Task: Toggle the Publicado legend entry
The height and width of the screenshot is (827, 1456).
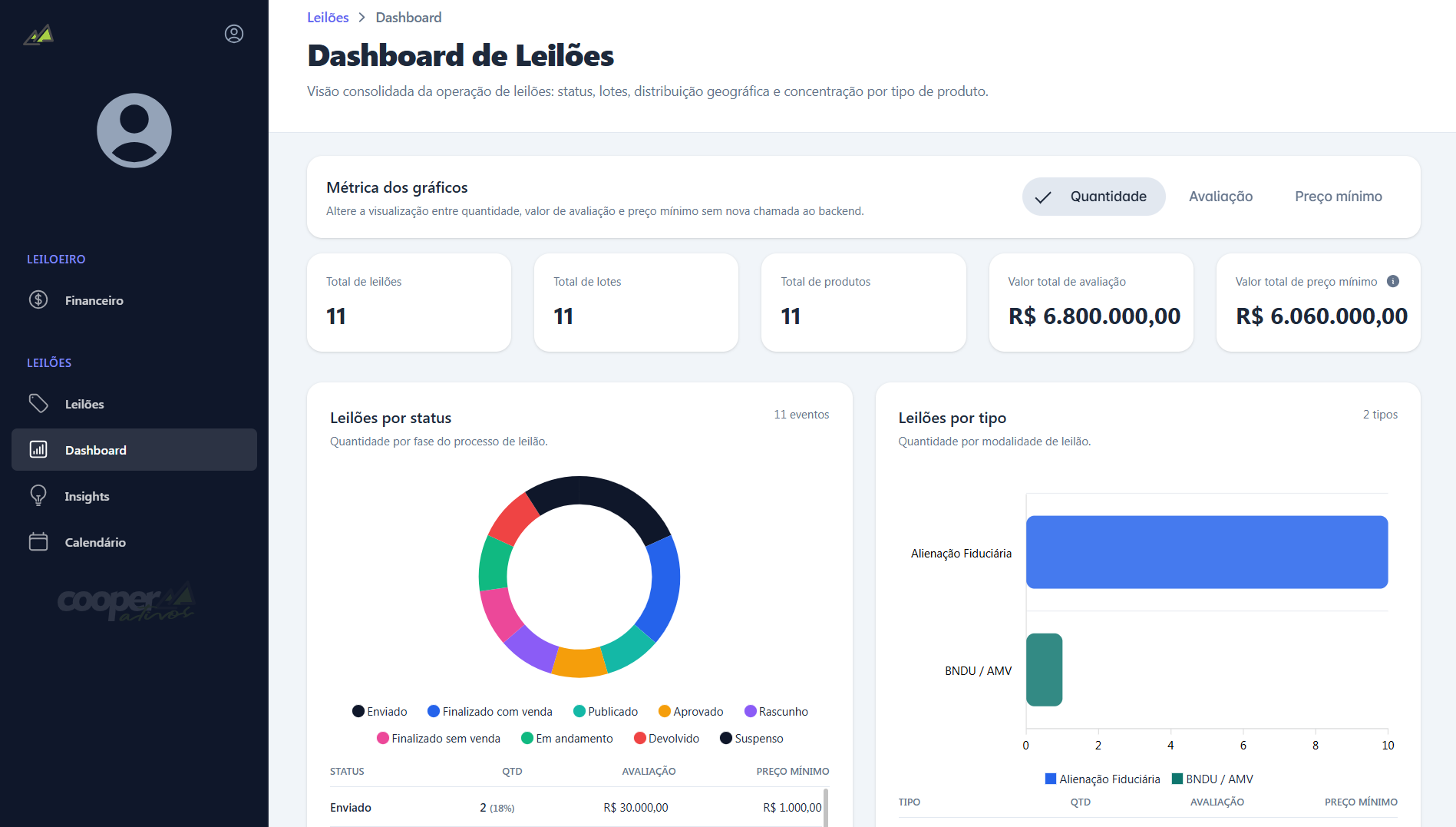Action: [x=606, y=712]
